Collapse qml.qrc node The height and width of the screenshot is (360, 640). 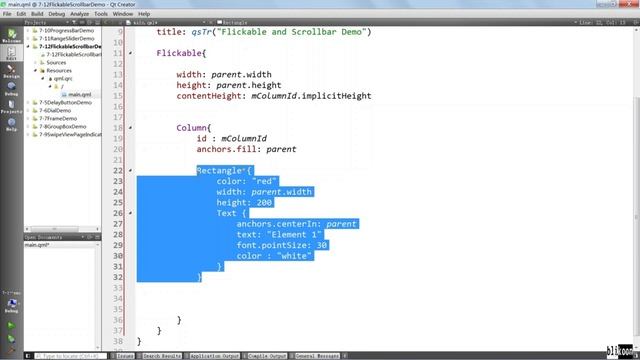43,78
